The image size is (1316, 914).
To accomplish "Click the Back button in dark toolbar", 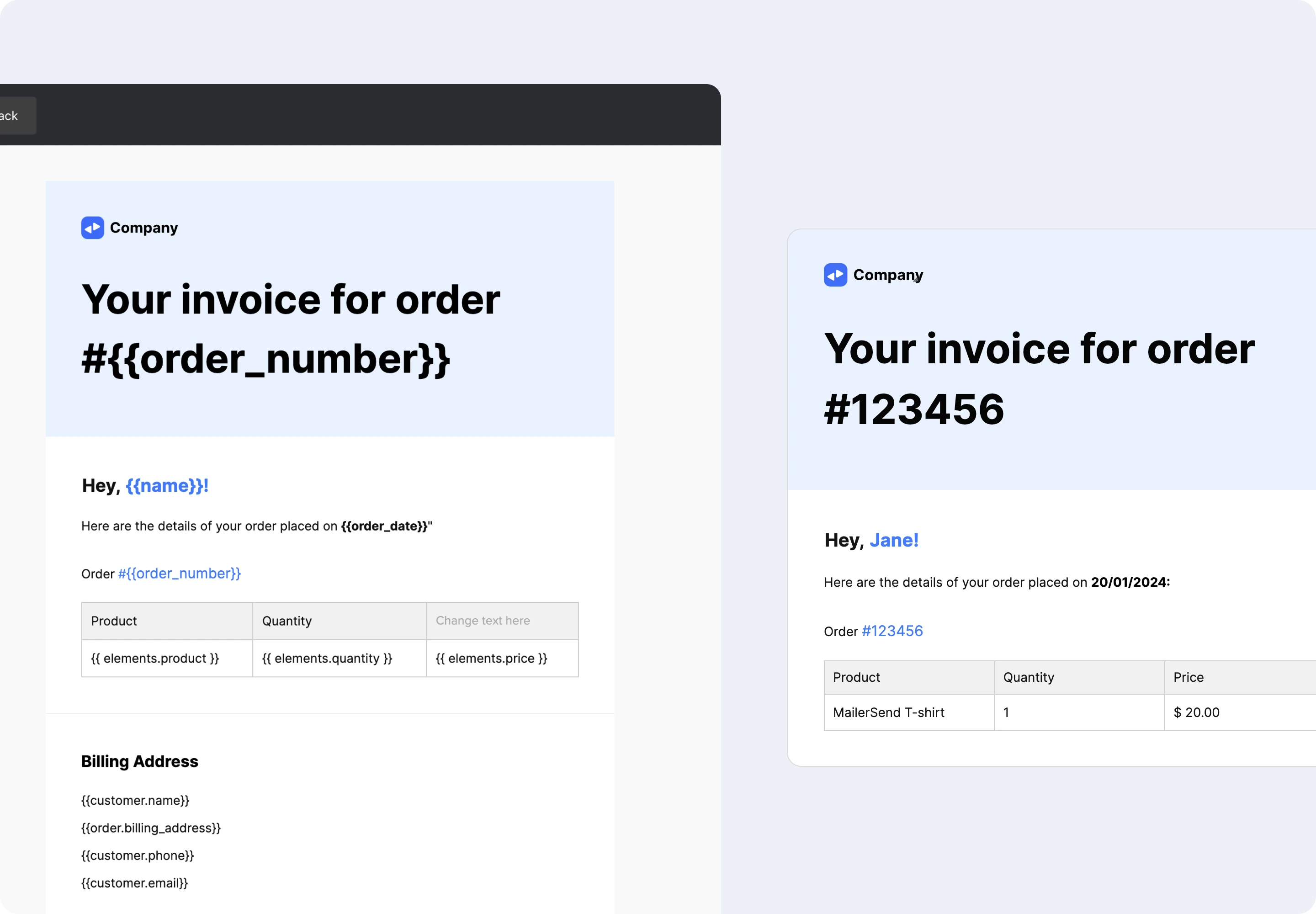I will 16,116.
